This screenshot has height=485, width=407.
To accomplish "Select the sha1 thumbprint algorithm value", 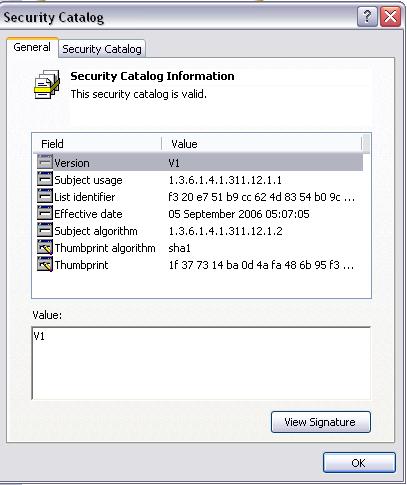I will (179, 248).
